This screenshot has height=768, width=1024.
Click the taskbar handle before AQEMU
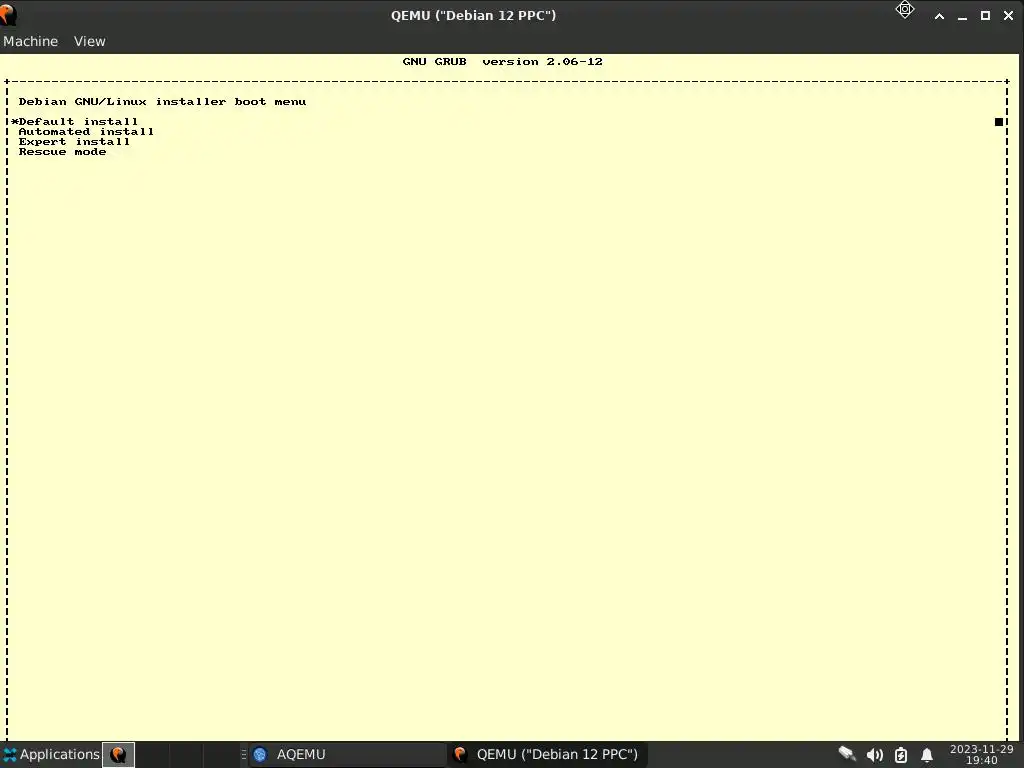click(244, 754)
